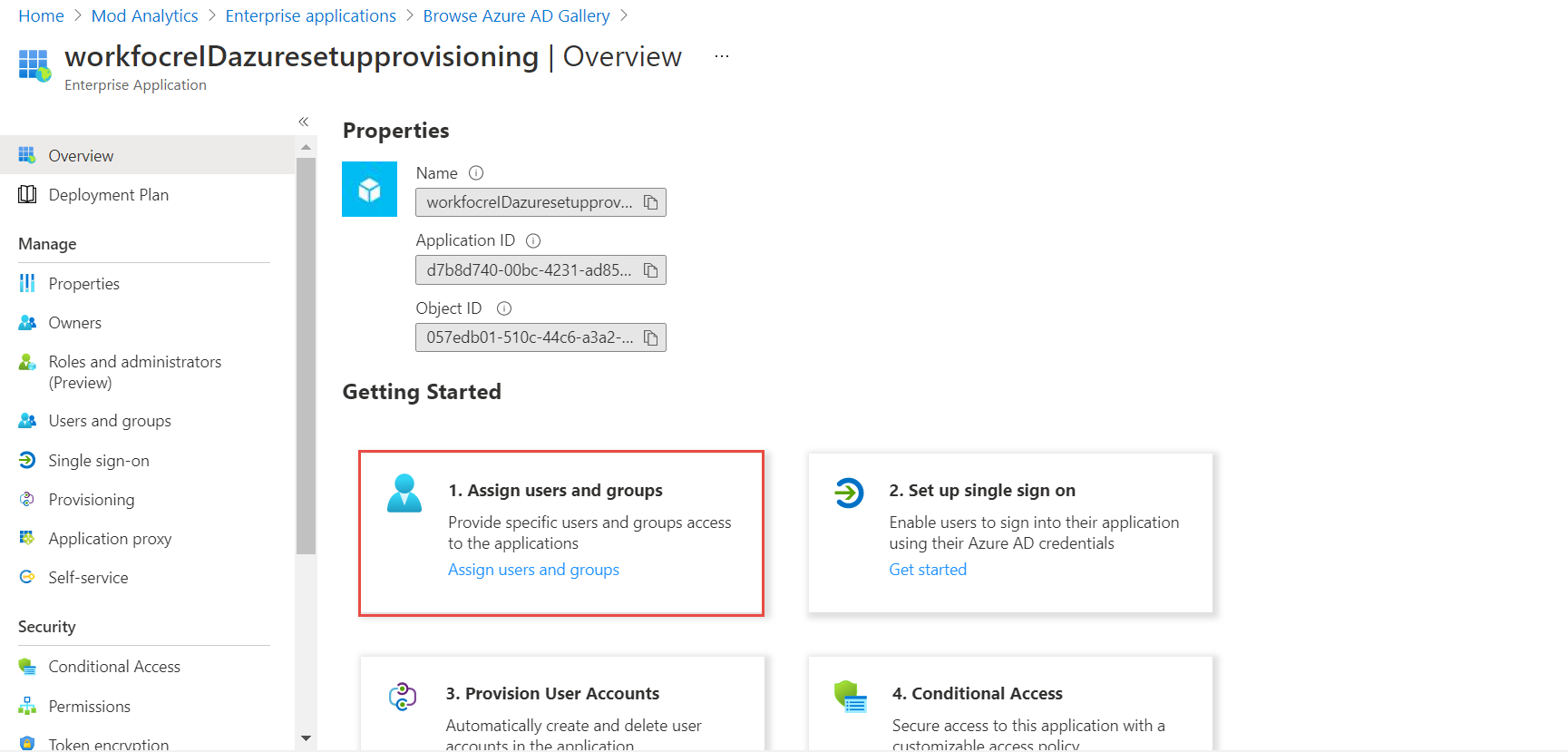Show info tooltip for Name
The width and height of the screenshot is (1568, 752).
476,172
